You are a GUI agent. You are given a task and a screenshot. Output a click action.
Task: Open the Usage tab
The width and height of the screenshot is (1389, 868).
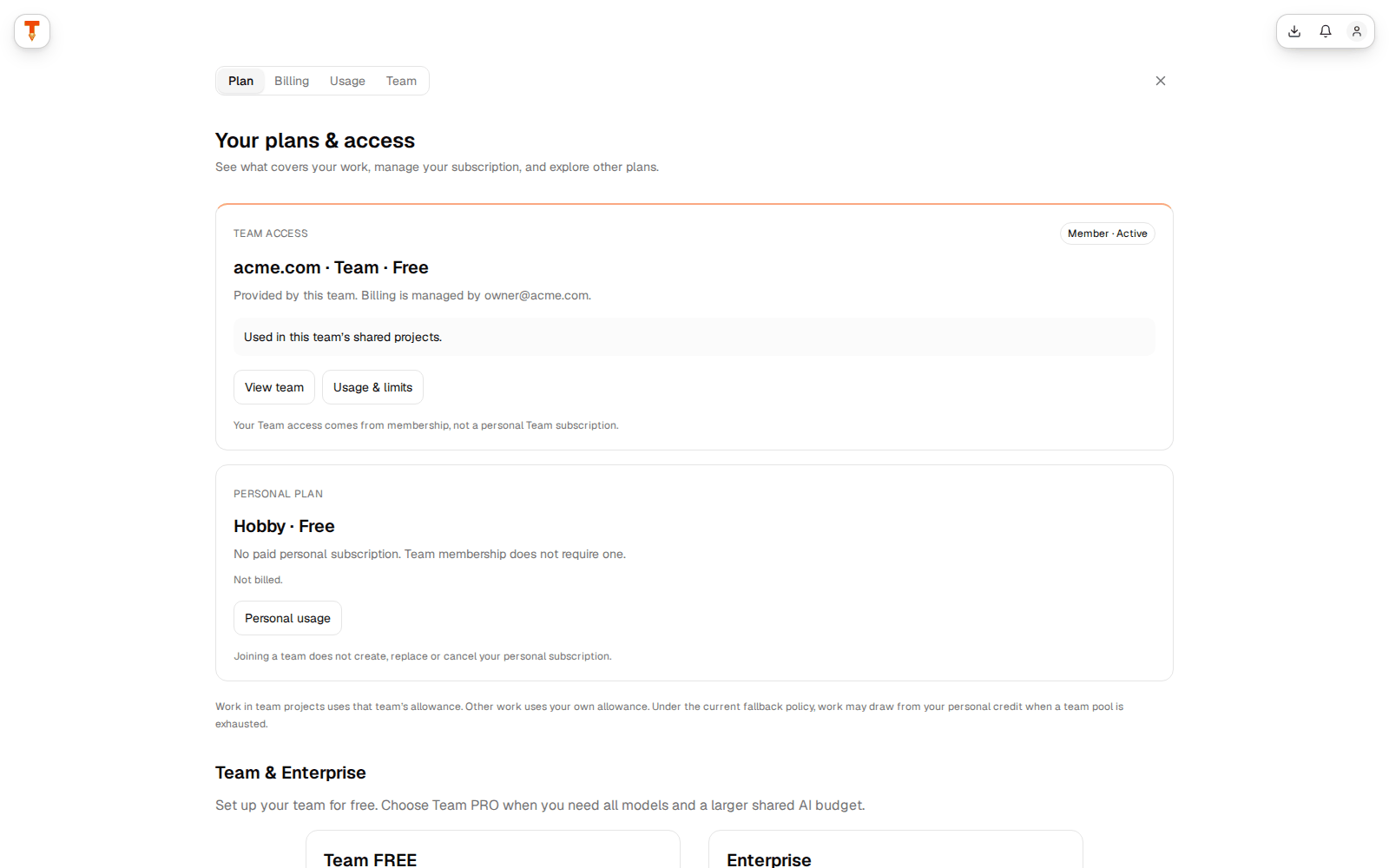(x=347, y=81)
